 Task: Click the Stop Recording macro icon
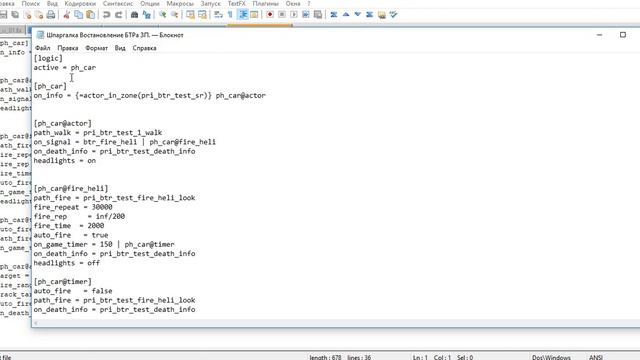pyautogui.click(x=282, y=15)
